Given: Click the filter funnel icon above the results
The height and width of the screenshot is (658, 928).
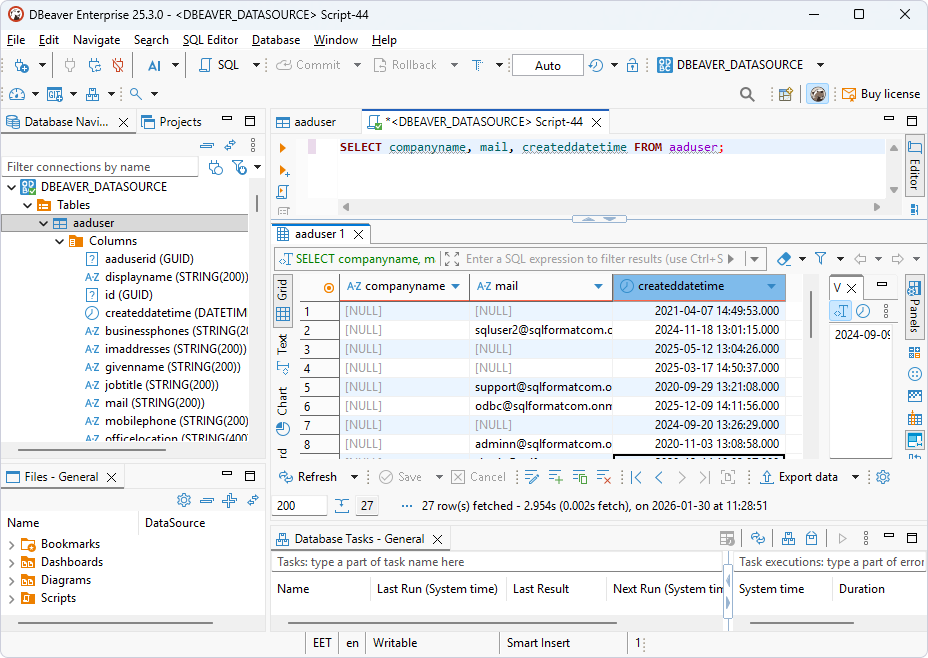Looking at the screenshot, I should tap(820, 258).
